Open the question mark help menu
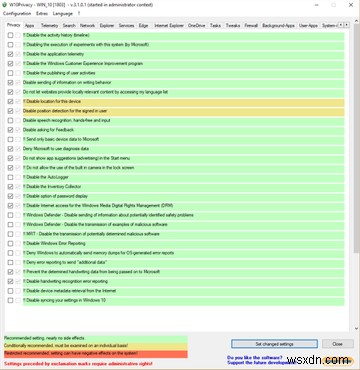 point(79,14)
